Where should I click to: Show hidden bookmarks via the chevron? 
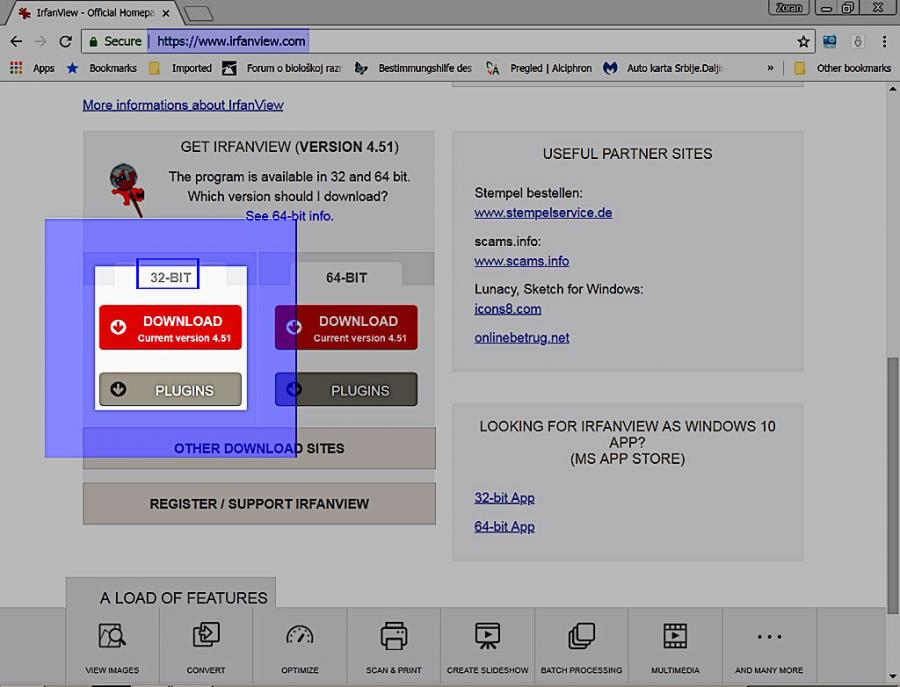[770, 68]
